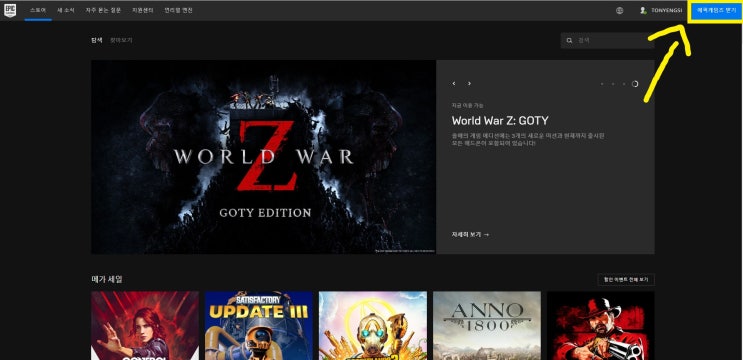
Task: Go to previous carousel slide arrow
Action: (454, 83)
